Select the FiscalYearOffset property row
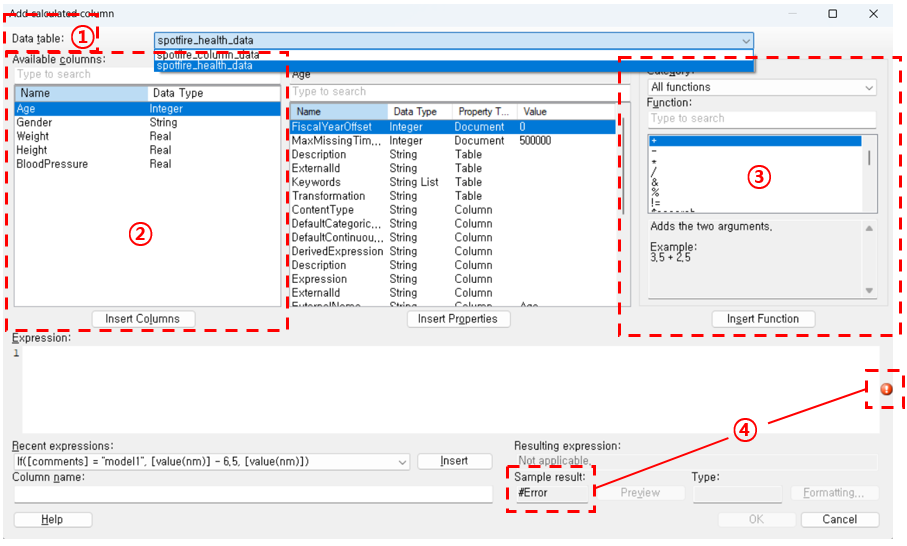907x546 pixels. (453, 127)
